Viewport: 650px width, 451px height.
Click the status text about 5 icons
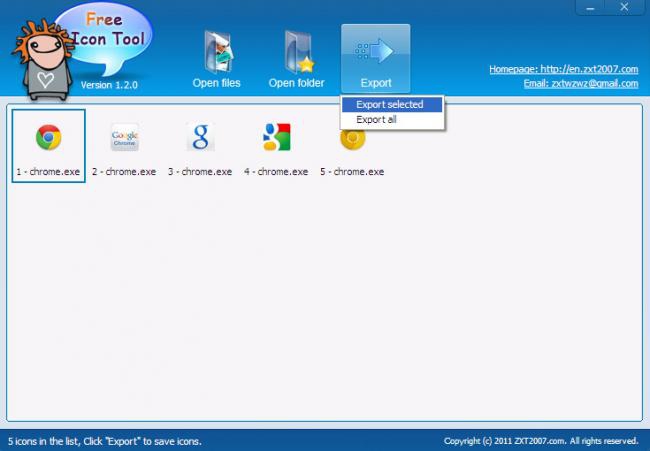point(105,441)
